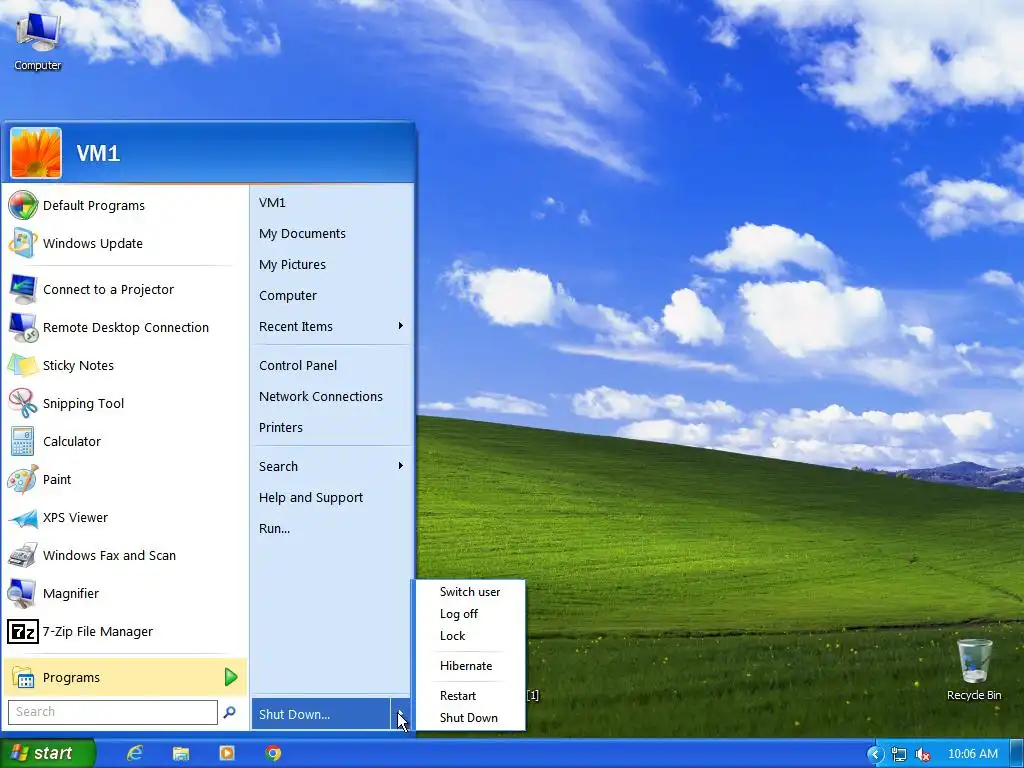Expand the Search submenu arrow
The width and height of the screenshot is (1024, 768).
pos(400,466)
